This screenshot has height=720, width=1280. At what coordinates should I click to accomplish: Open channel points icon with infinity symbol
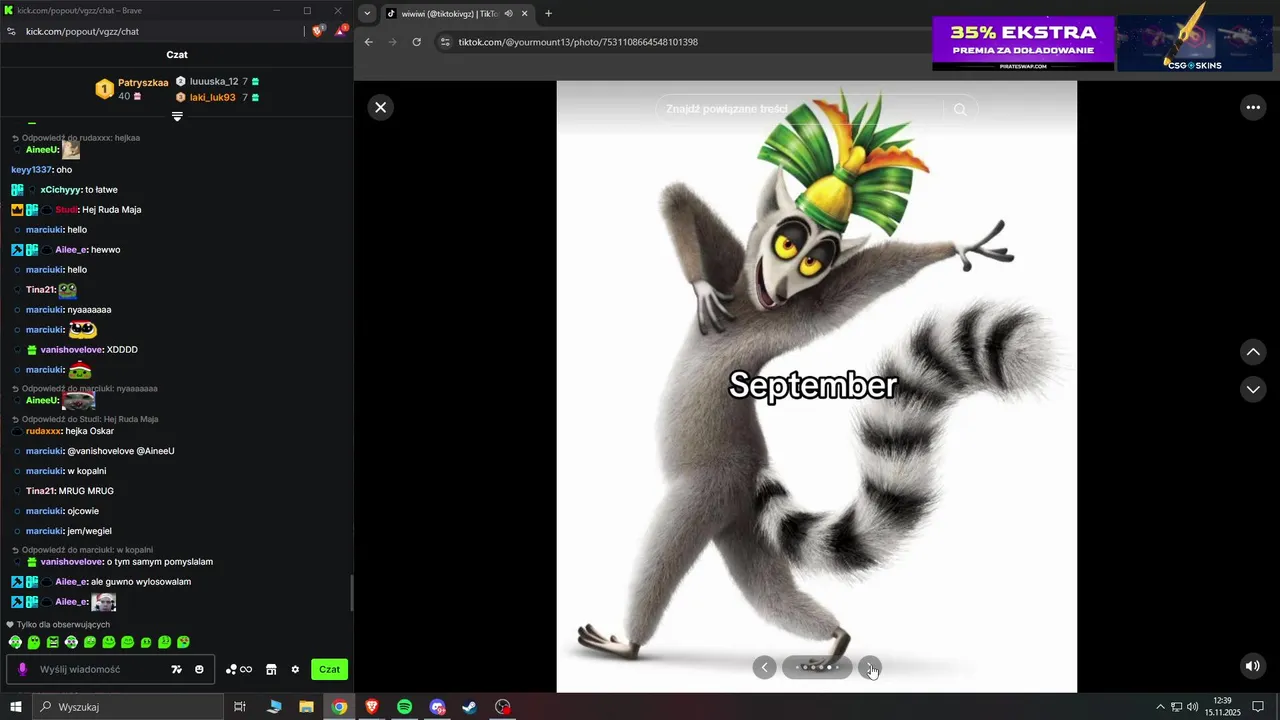pos(239,669)
